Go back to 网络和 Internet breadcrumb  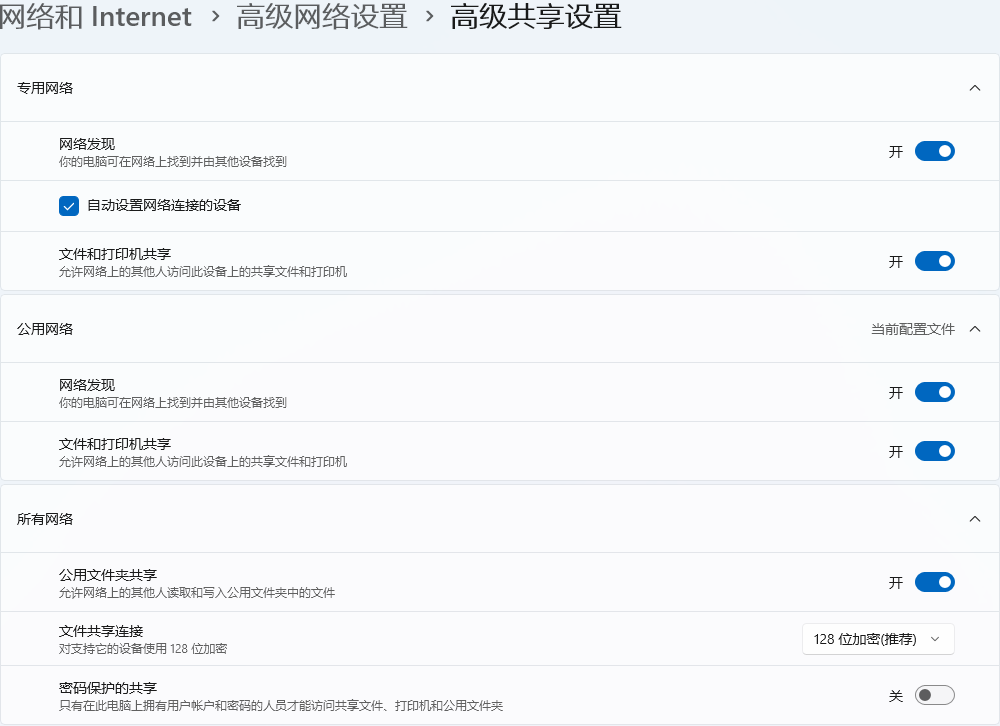[x=96, y=17]
